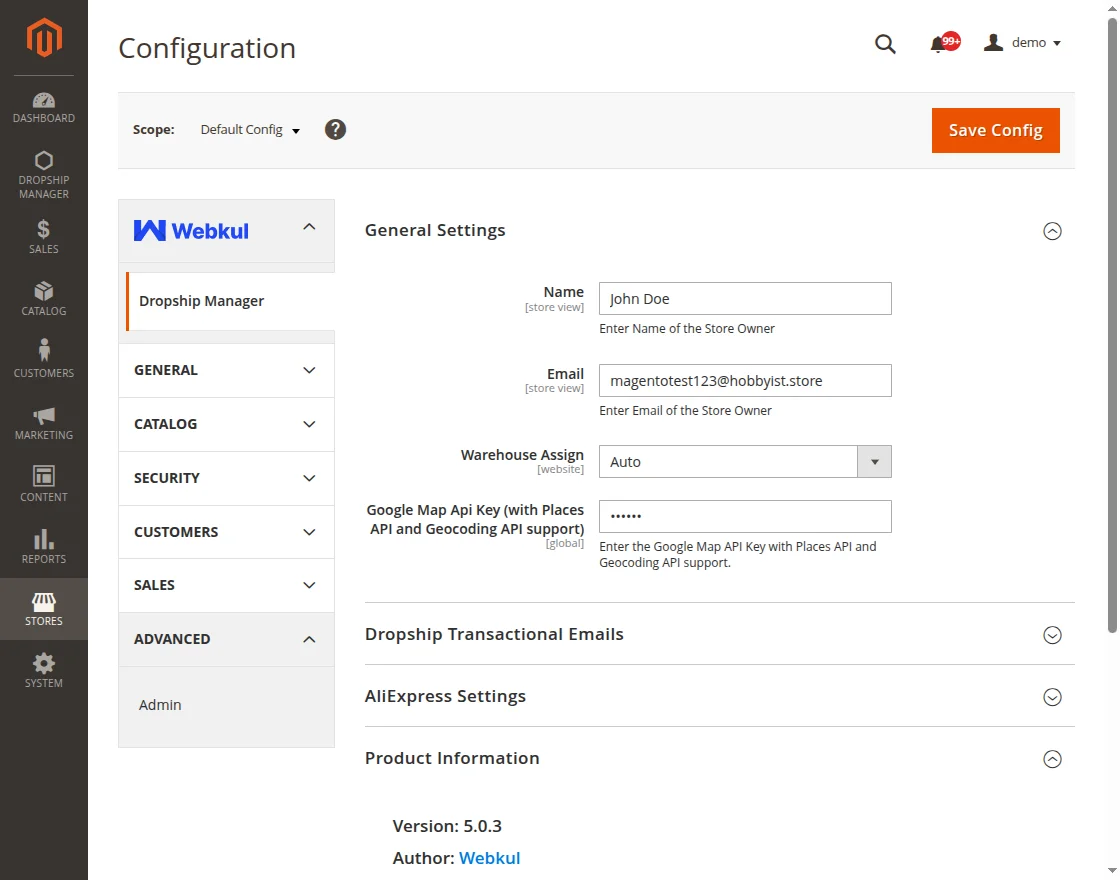Open the Webkul author link
Image resolution: width=1120 pixels, height=880 pixels.
click(489, 858)
